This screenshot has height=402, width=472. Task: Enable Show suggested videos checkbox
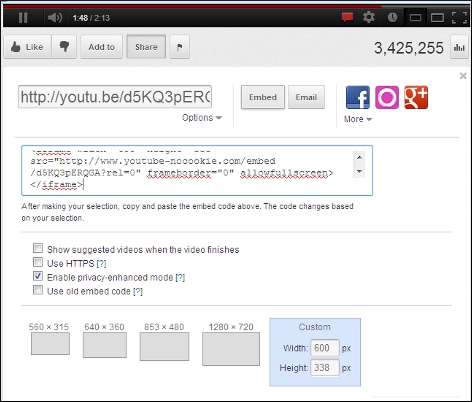coord(38,248)
